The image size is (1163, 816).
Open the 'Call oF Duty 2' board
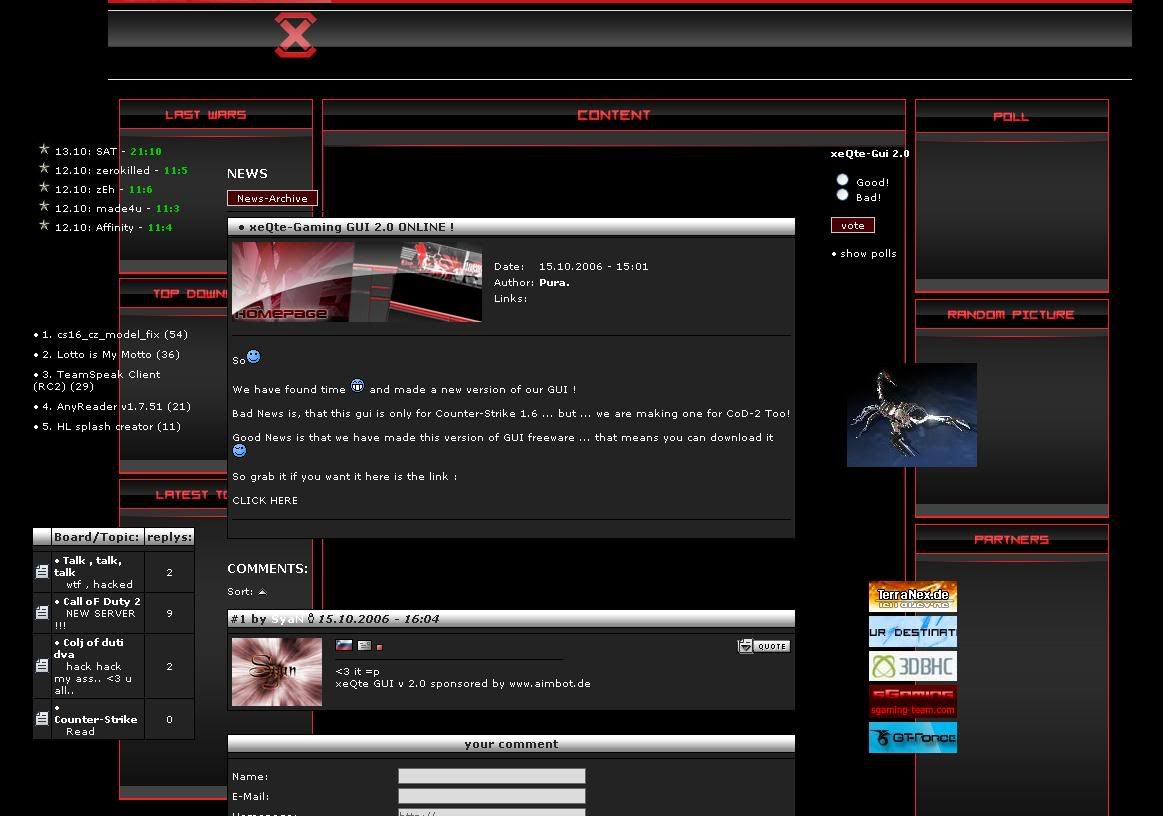(x=102, y=602)
